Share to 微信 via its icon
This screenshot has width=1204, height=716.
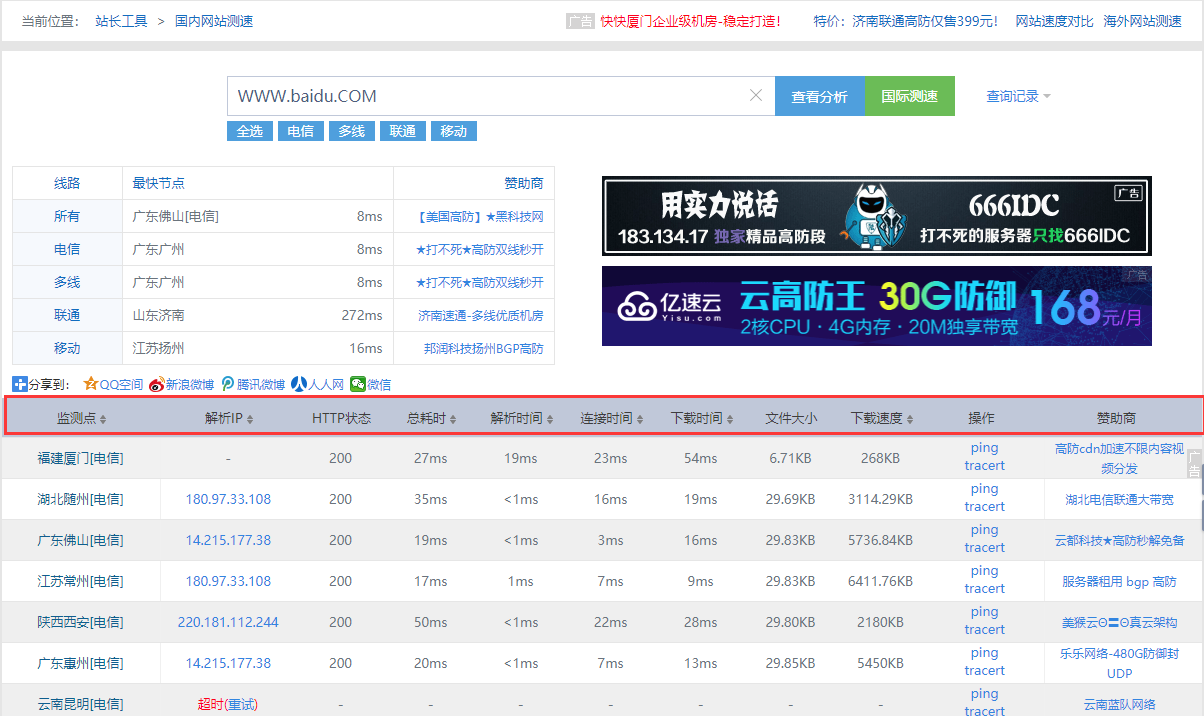coord(357,384)
